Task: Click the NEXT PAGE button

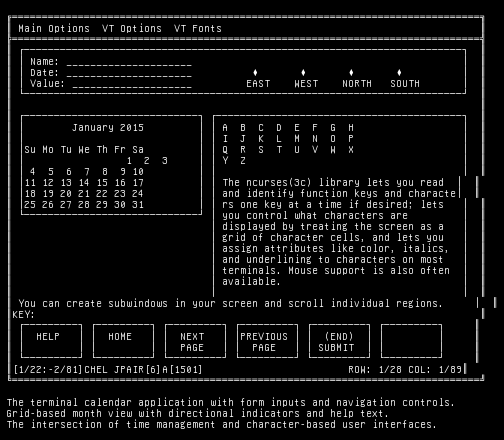Action: click(195, 341)
